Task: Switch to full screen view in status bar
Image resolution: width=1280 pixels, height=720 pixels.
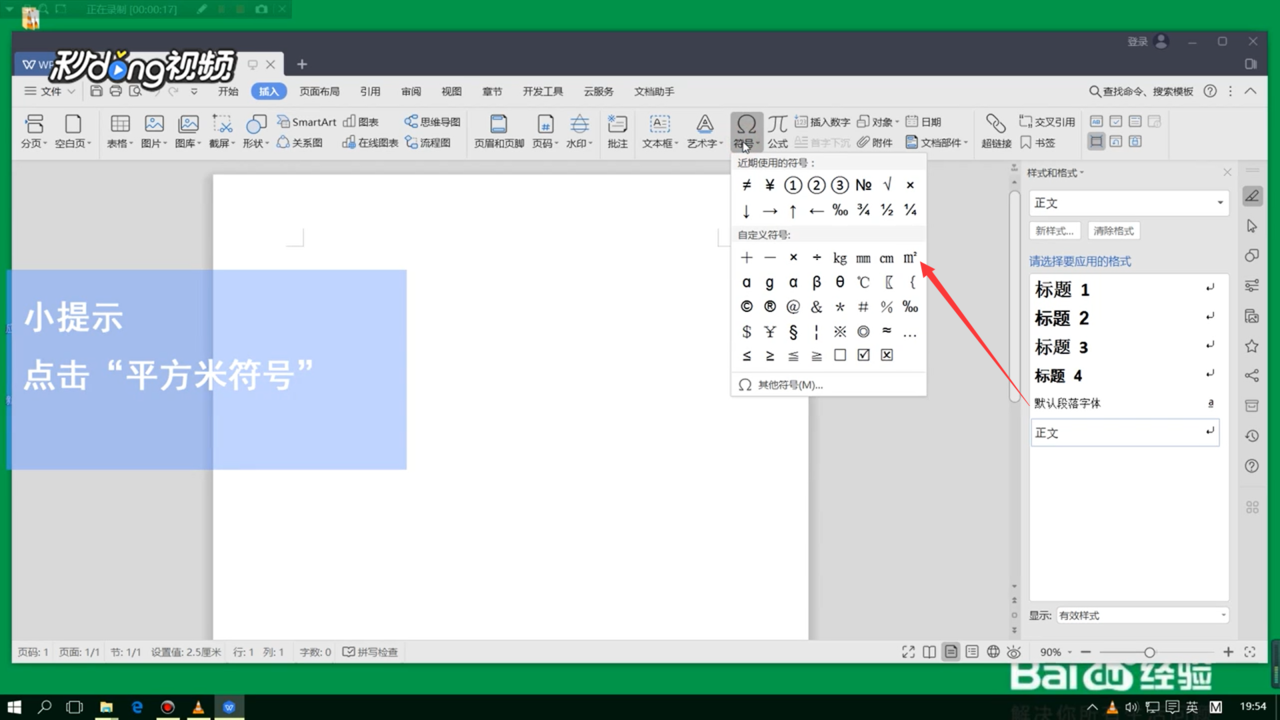Action: (908, 652)
